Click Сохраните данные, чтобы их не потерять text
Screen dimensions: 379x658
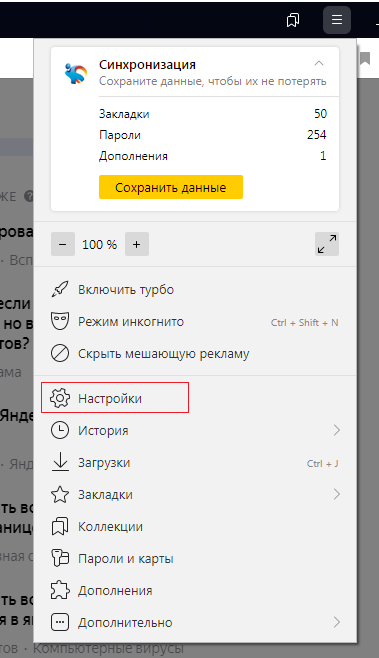pos(212,81)
